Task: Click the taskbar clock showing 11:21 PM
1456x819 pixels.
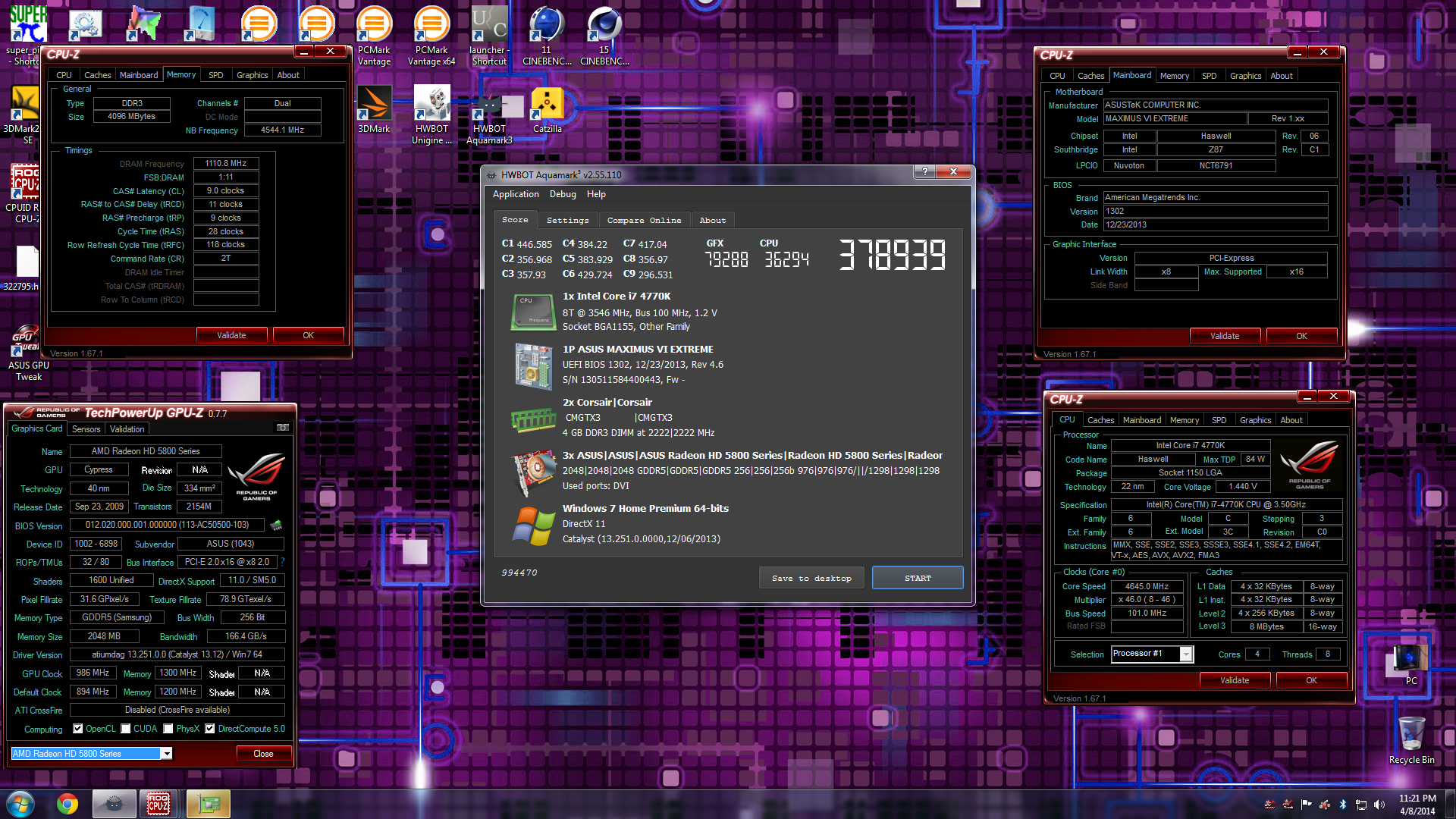Action: pos(1417,804)
